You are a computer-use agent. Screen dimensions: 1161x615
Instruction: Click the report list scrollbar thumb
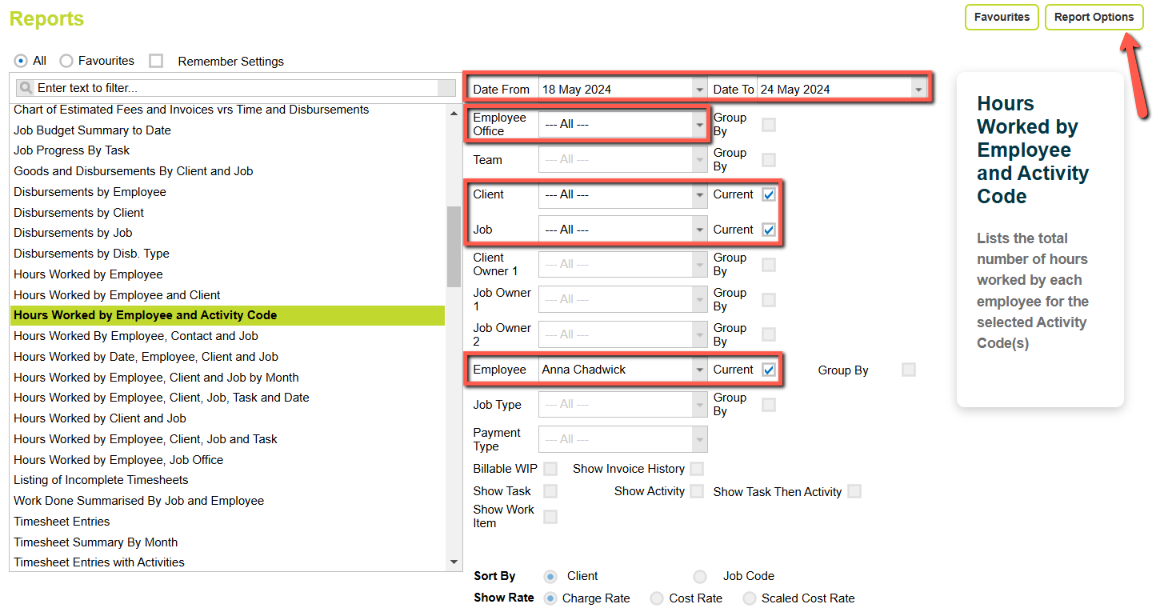click(x=454, y=246)
